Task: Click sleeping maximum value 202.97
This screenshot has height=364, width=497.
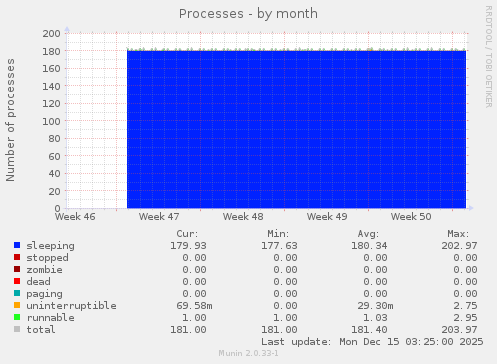Action: 459,246
